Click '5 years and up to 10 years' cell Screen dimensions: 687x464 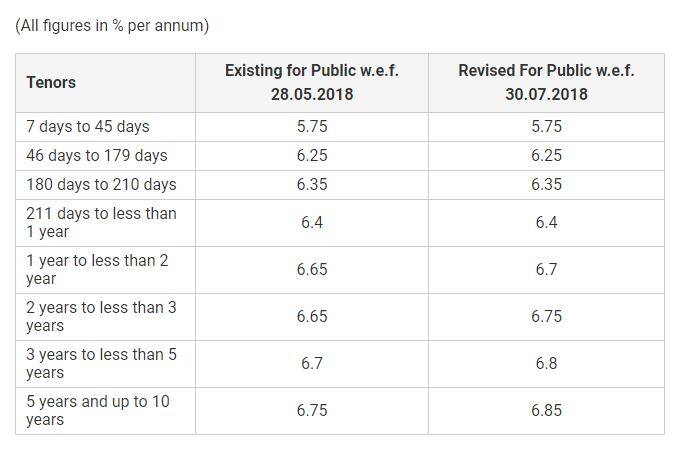(98, 411)
